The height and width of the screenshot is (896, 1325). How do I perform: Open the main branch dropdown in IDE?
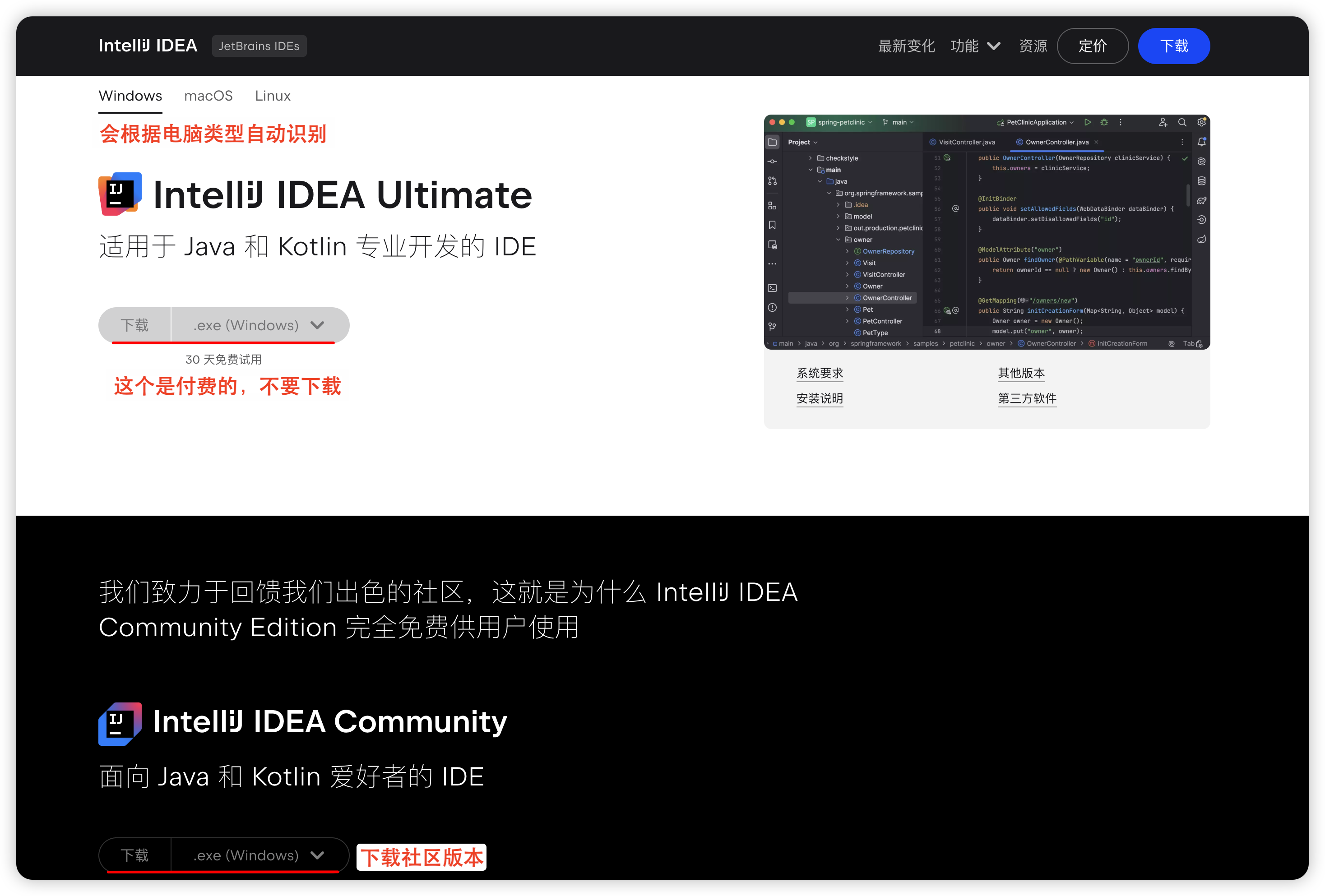[x=898, y=122]
